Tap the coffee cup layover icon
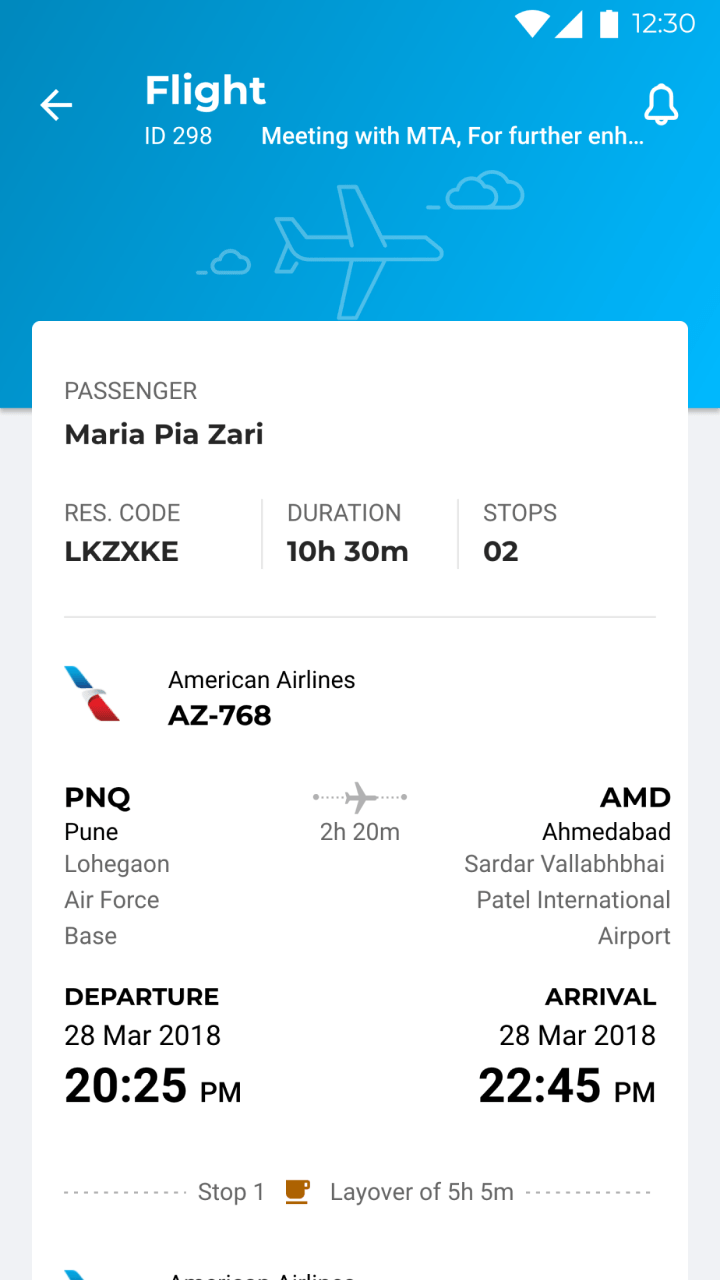720x1280 pixels. click(x=297, y=1191)
